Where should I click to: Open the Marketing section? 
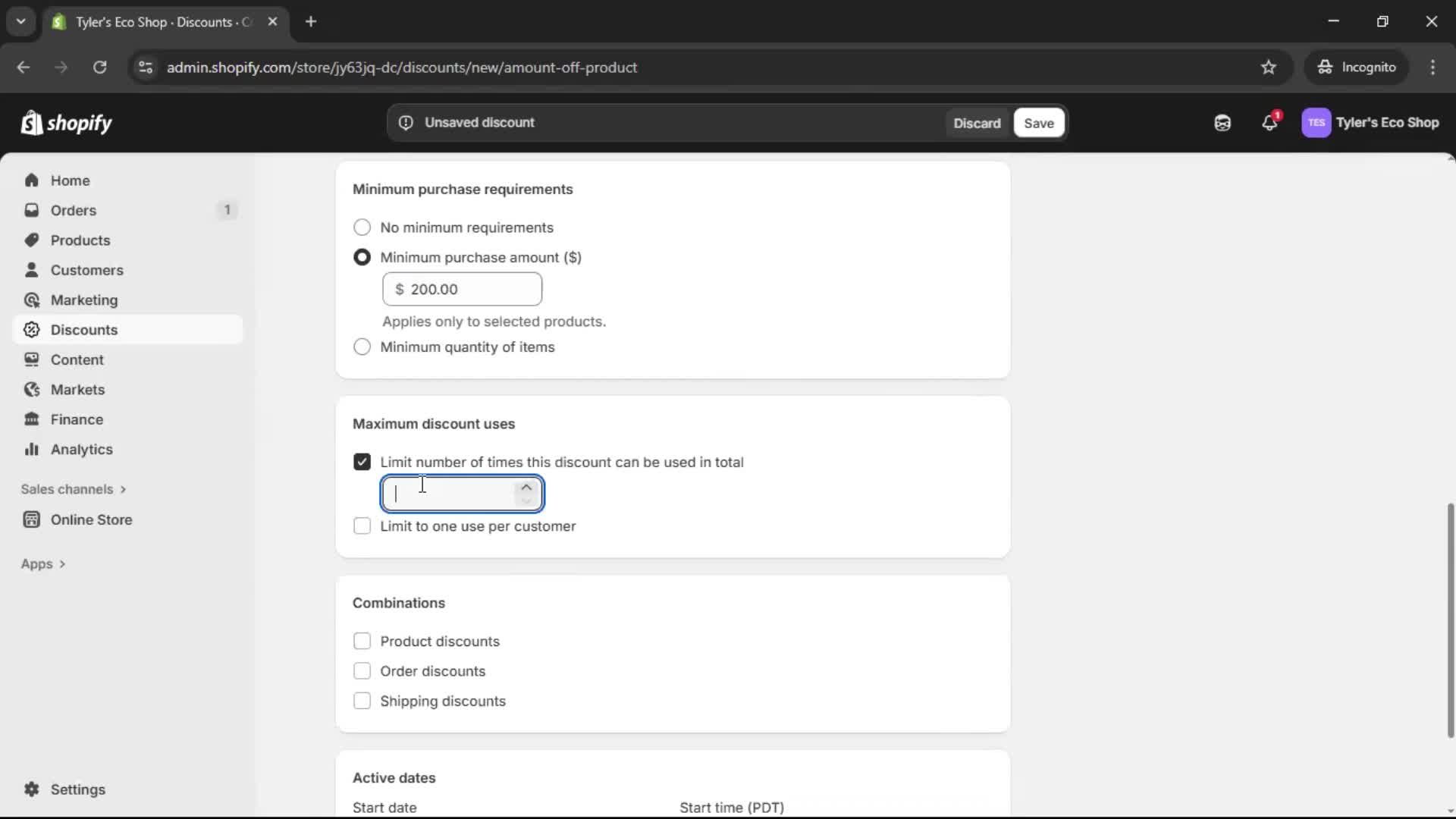[84, 300]
